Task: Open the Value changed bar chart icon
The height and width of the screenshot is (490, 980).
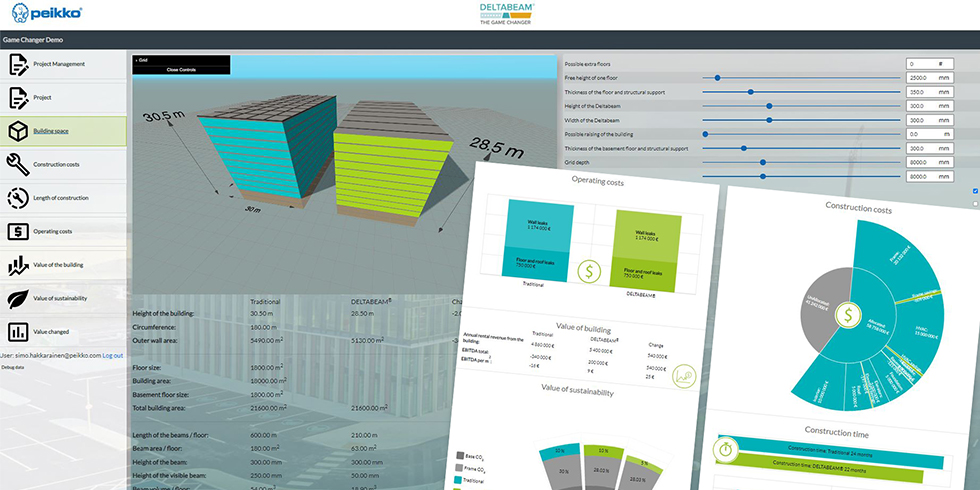Action: pos(18,332)
